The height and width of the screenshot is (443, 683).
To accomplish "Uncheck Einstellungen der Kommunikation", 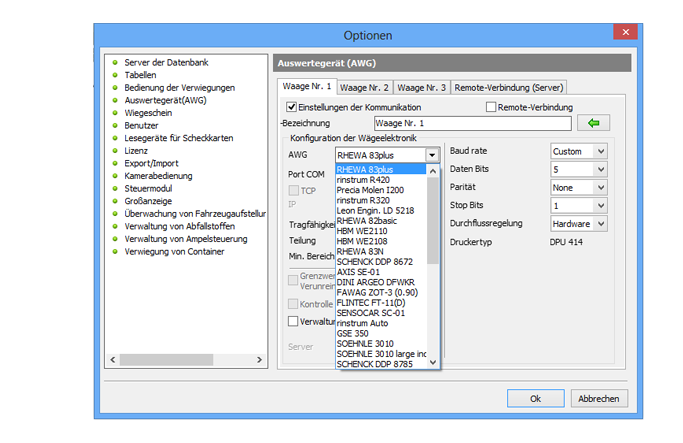I will tap(291, 107).
